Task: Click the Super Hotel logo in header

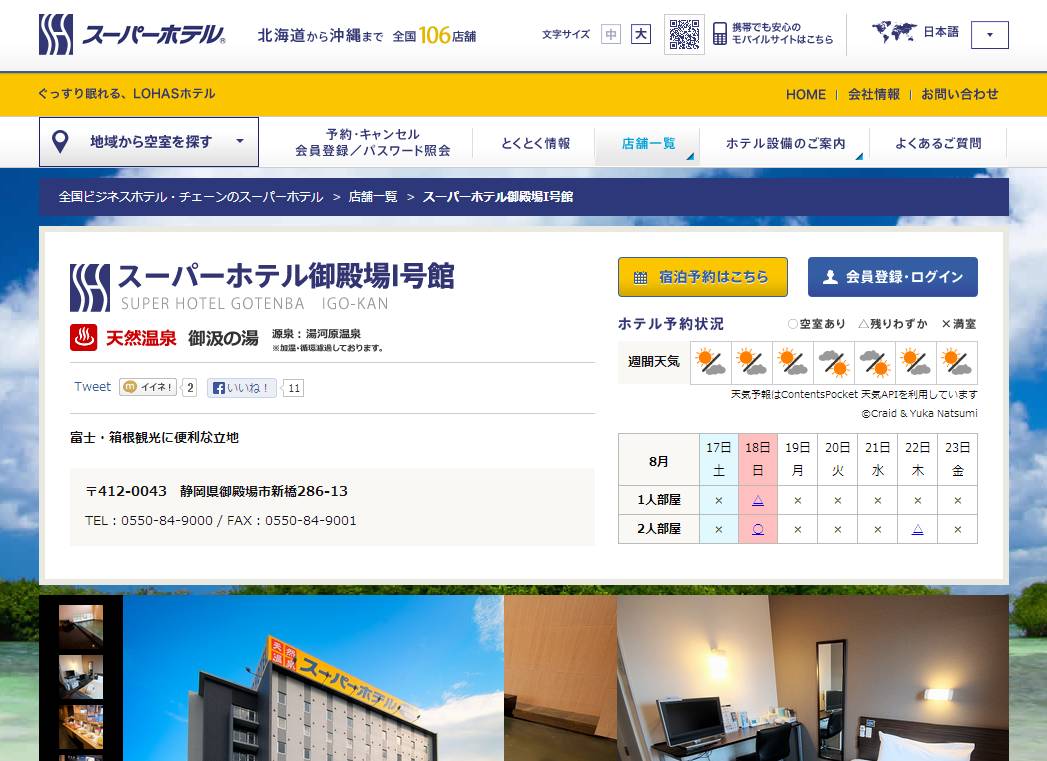Action: (132, 34)
